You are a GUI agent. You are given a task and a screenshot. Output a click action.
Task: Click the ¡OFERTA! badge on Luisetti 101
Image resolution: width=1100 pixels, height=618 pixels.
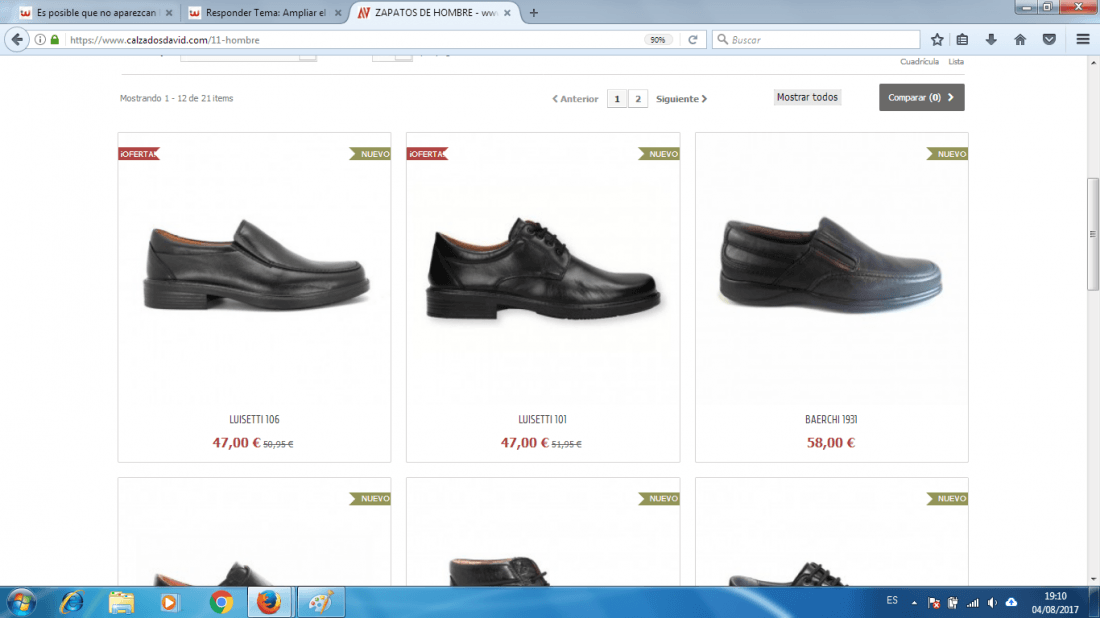click(x=427, y=154)
